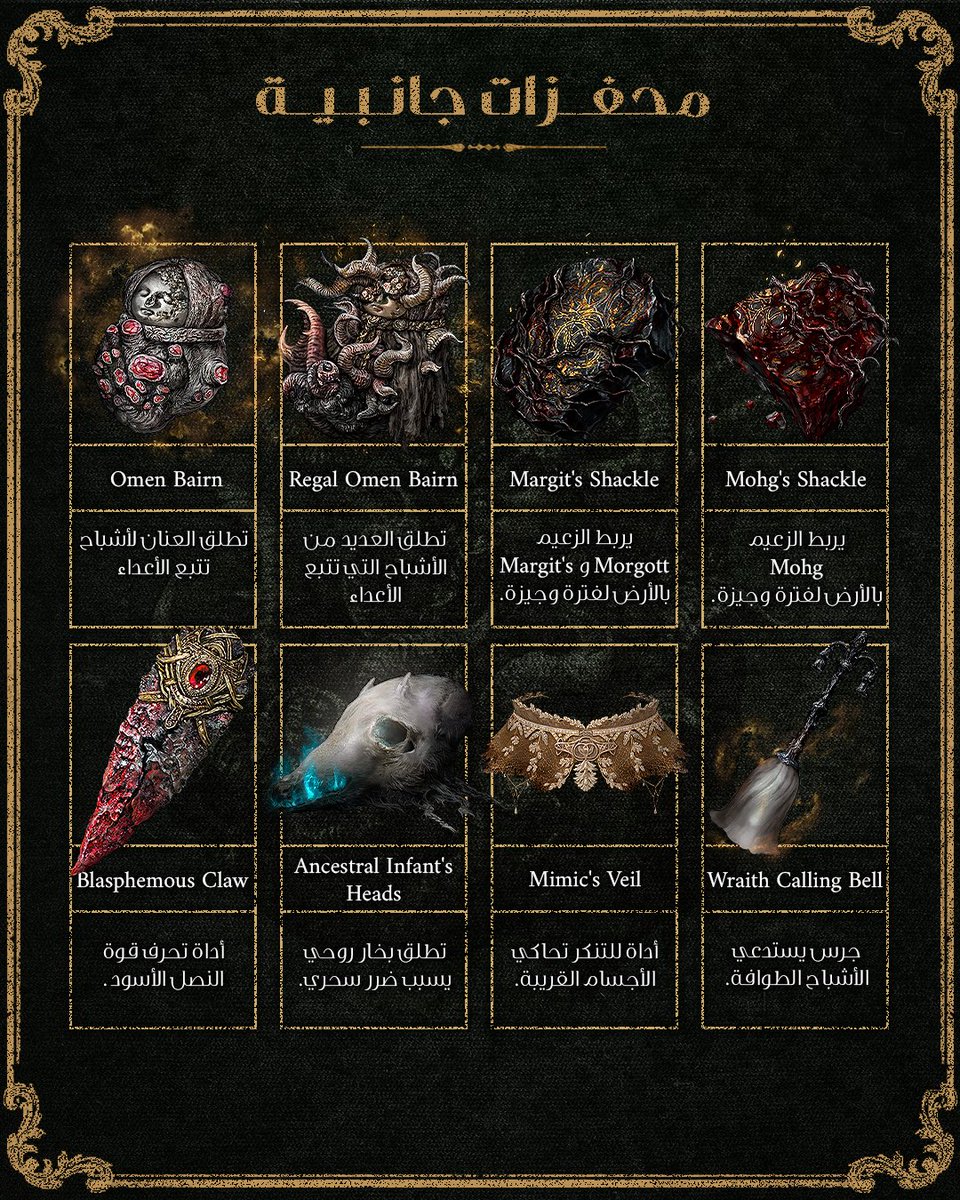
Task: Click Ancestral Infant's Heads name label
Action: coord(373,879)
